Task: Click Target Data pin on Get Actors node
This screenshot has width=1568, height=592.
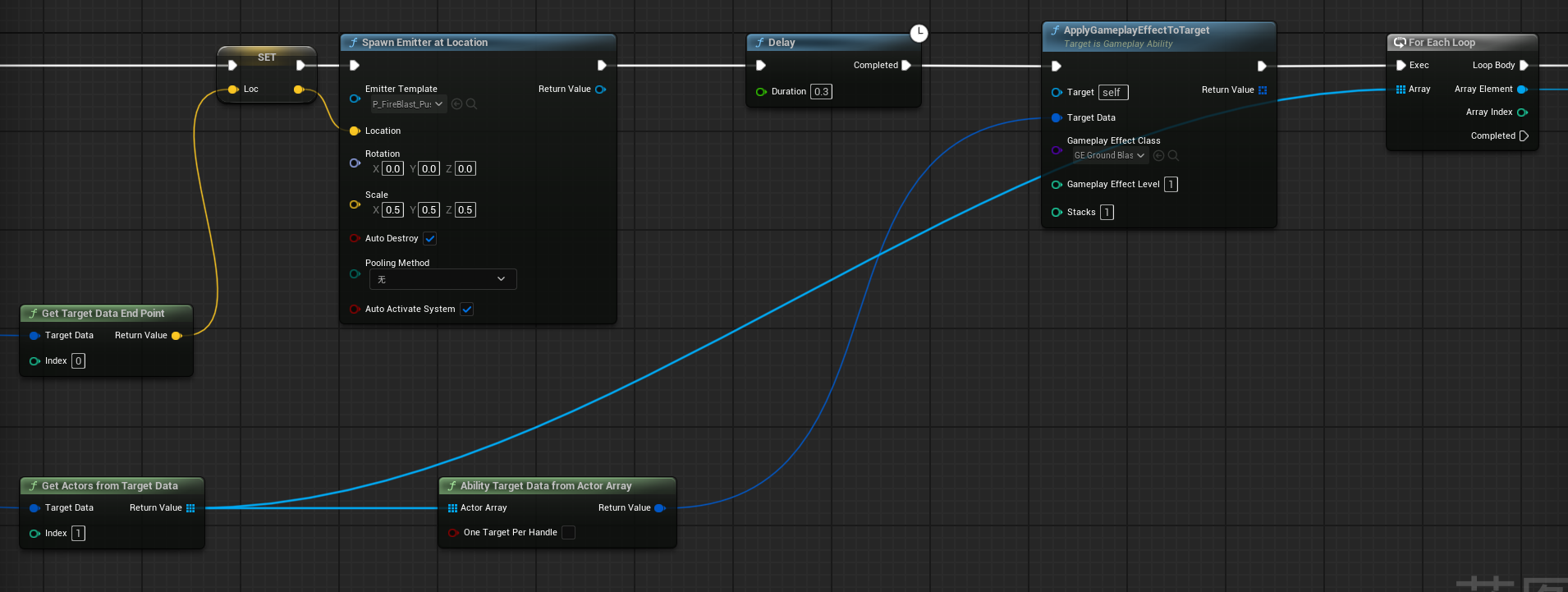Action: (34, 507)
